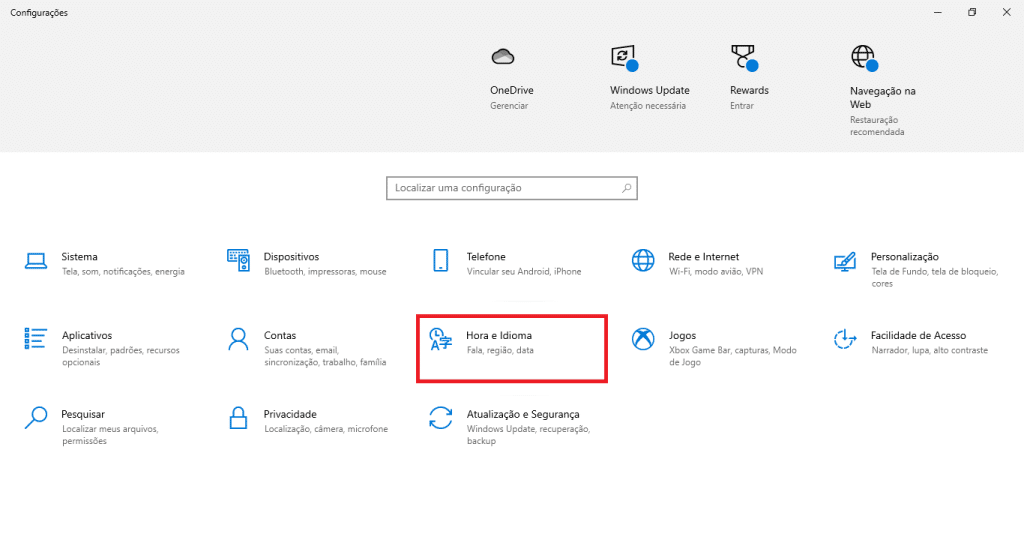Viewport: 1024px width, 546px height.
Task: Click the search magnifier in search box
Action: (626, 188)
